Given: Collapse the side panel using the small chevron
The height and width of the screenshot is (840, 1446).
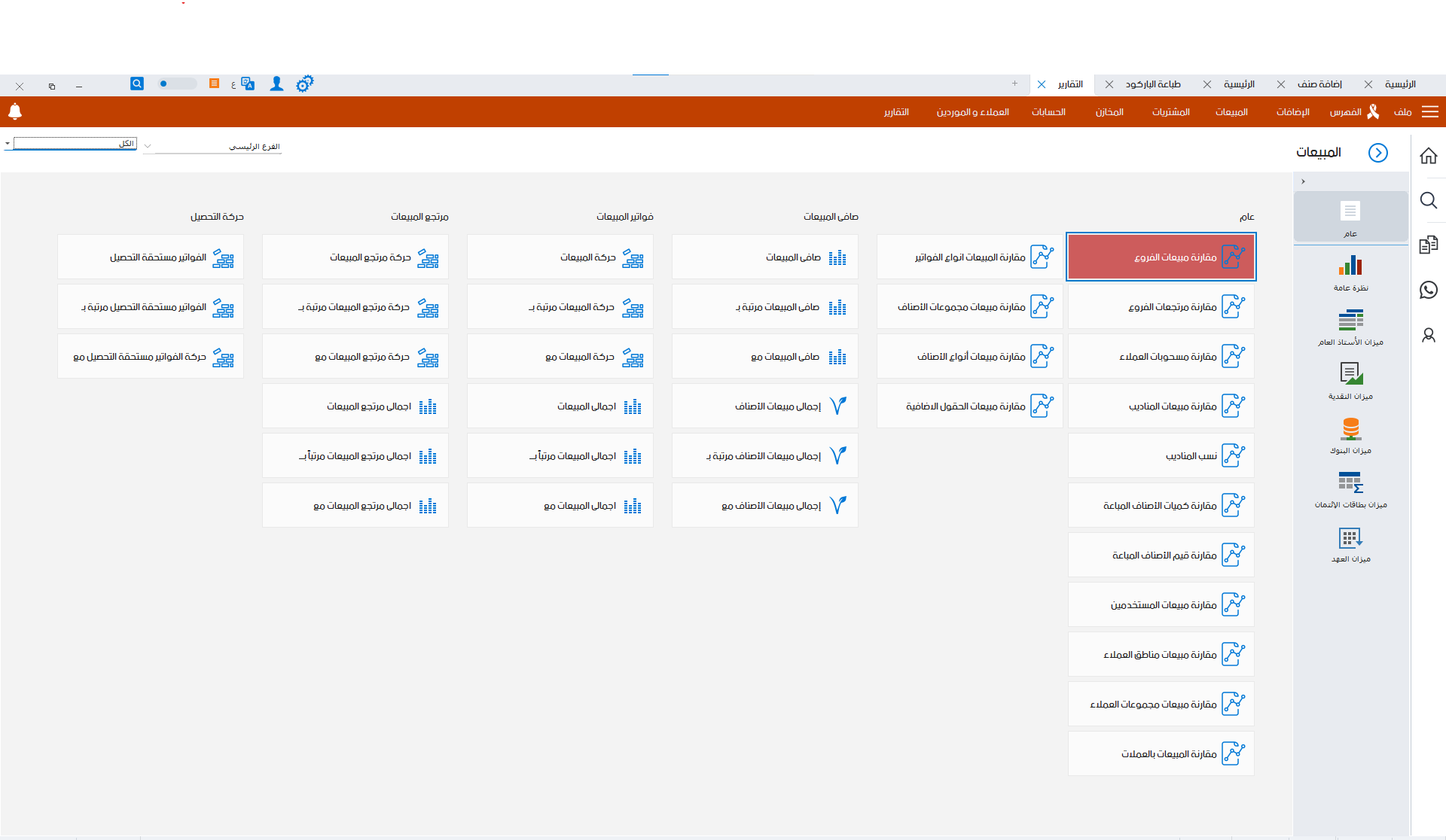Looking at the screenshot, I should pos(1303,181).
